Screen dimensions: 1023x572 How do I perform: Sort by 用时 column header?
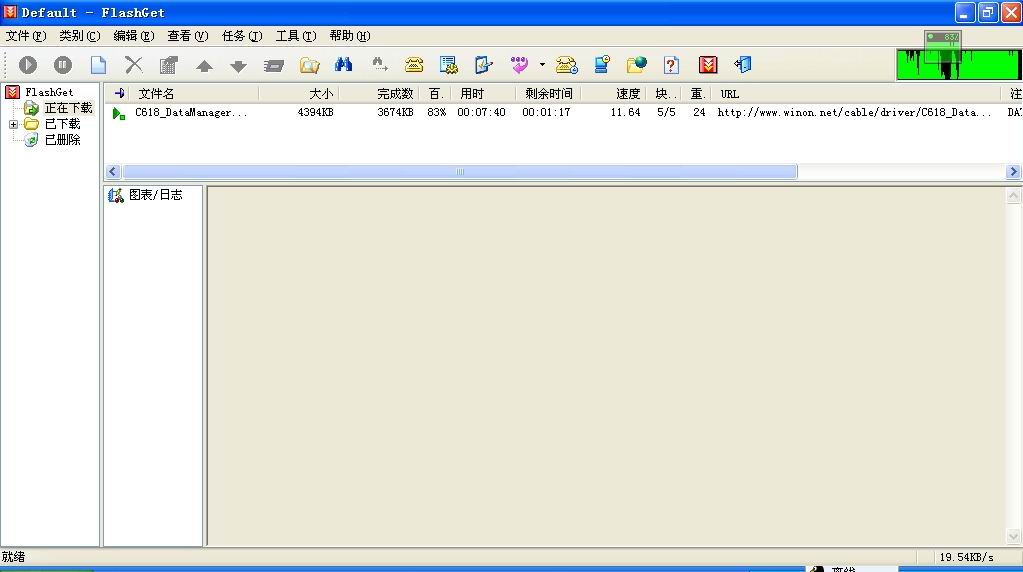[x=483, y=94]
